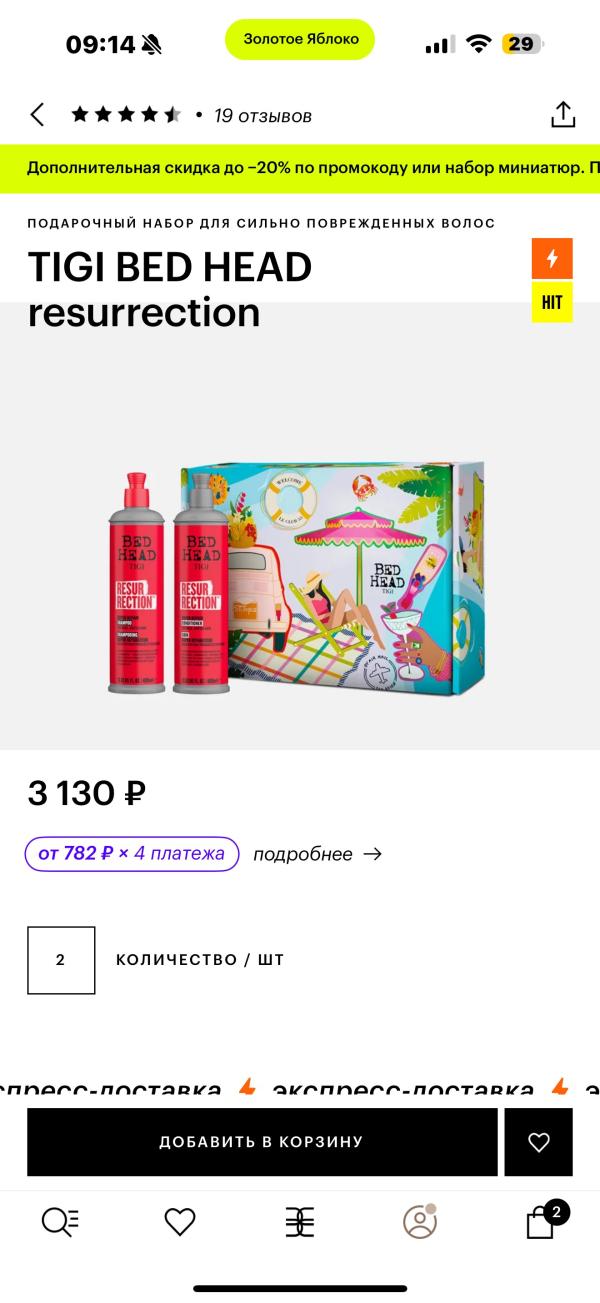Tap the orange lightning express badge
Image resolution: width=600 pixels, height=1303 pixels.
tap(552, 259)
